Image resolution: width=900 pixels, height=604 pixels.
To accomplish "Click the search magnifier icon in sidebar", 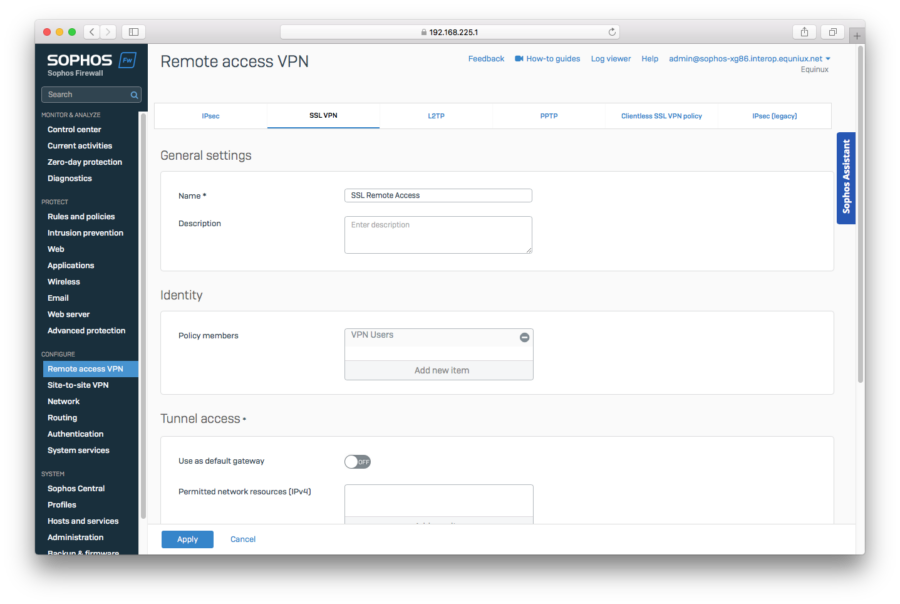I will [x=134, y=95].
